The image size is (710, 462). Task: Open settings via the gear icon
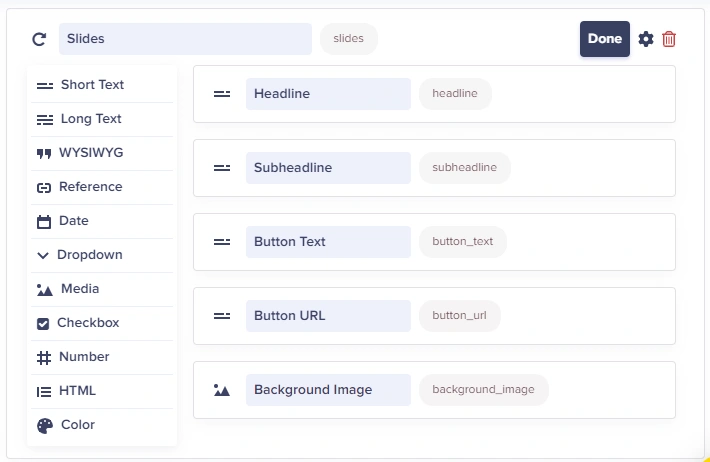pos(646,39)
